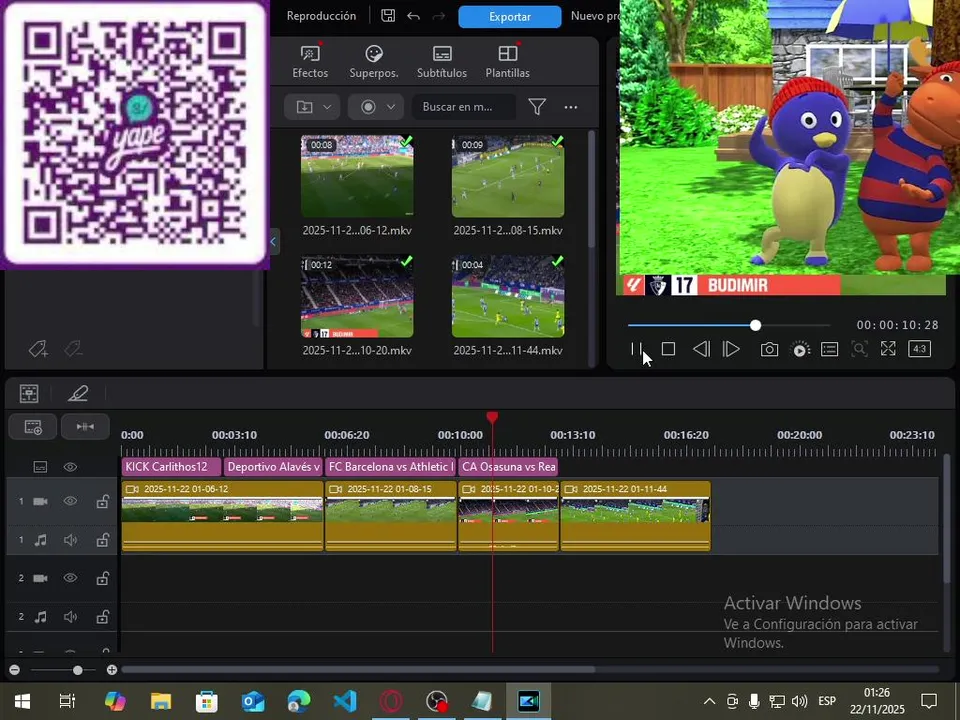Click the marker track icon
960x720 pixels.
point(40,467)
